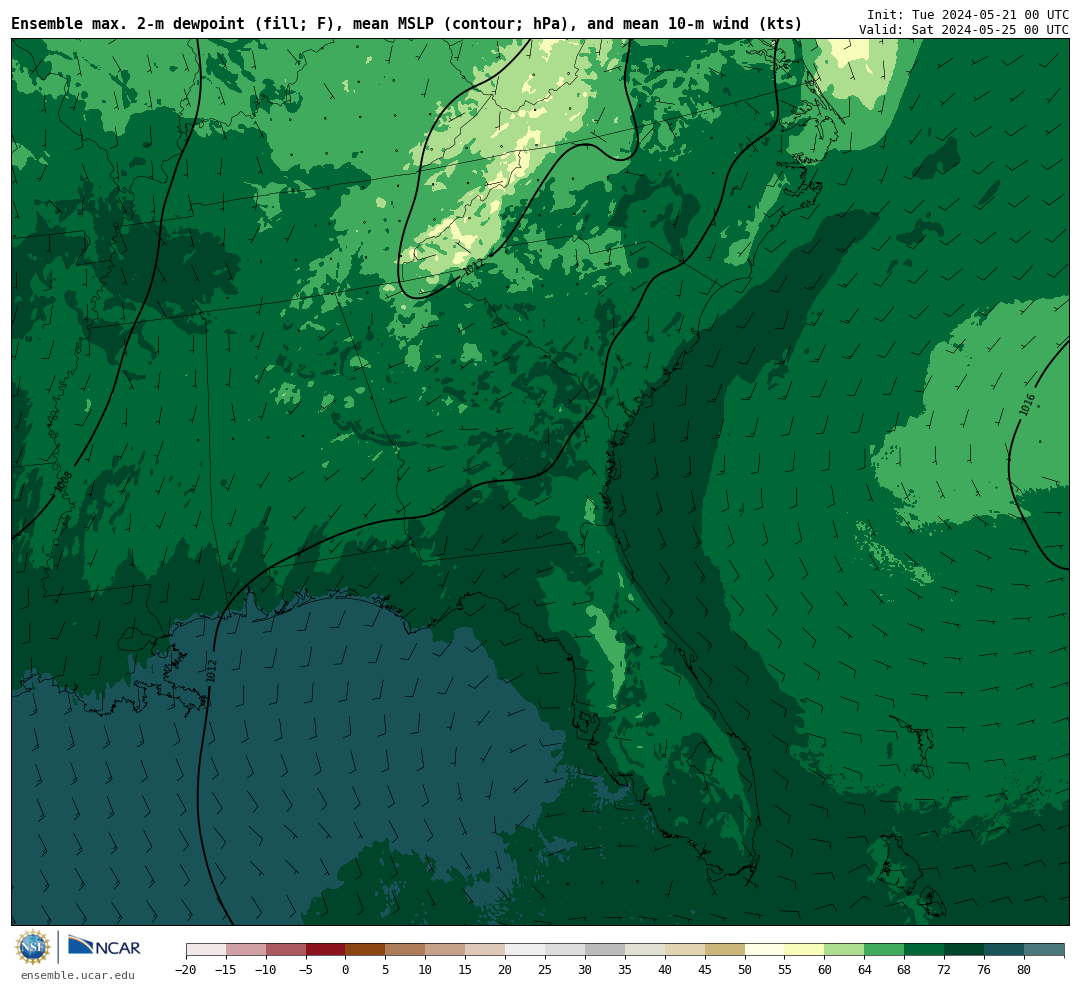Pick the green swatch between 68 and 72
The height and width of the screenshot is (988, 1080).
click(x=925, y=950)
